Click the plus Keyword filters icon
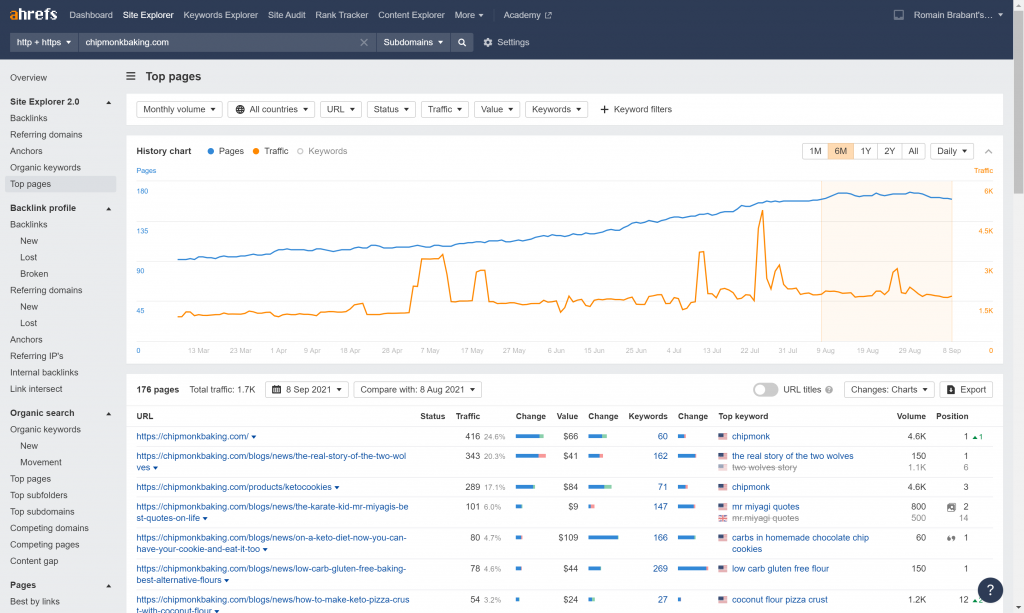This screenshot has height=613, width=1024. 604,110
